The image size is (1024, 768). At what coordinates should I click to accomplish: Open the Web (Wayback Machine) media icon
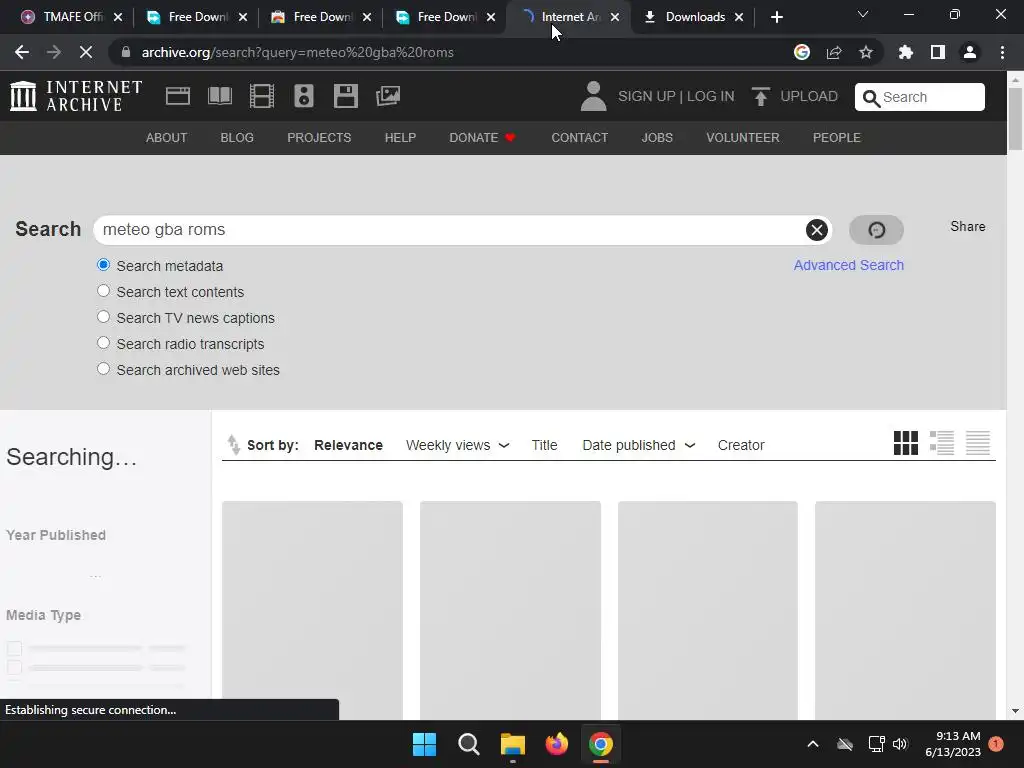[178, 96]
